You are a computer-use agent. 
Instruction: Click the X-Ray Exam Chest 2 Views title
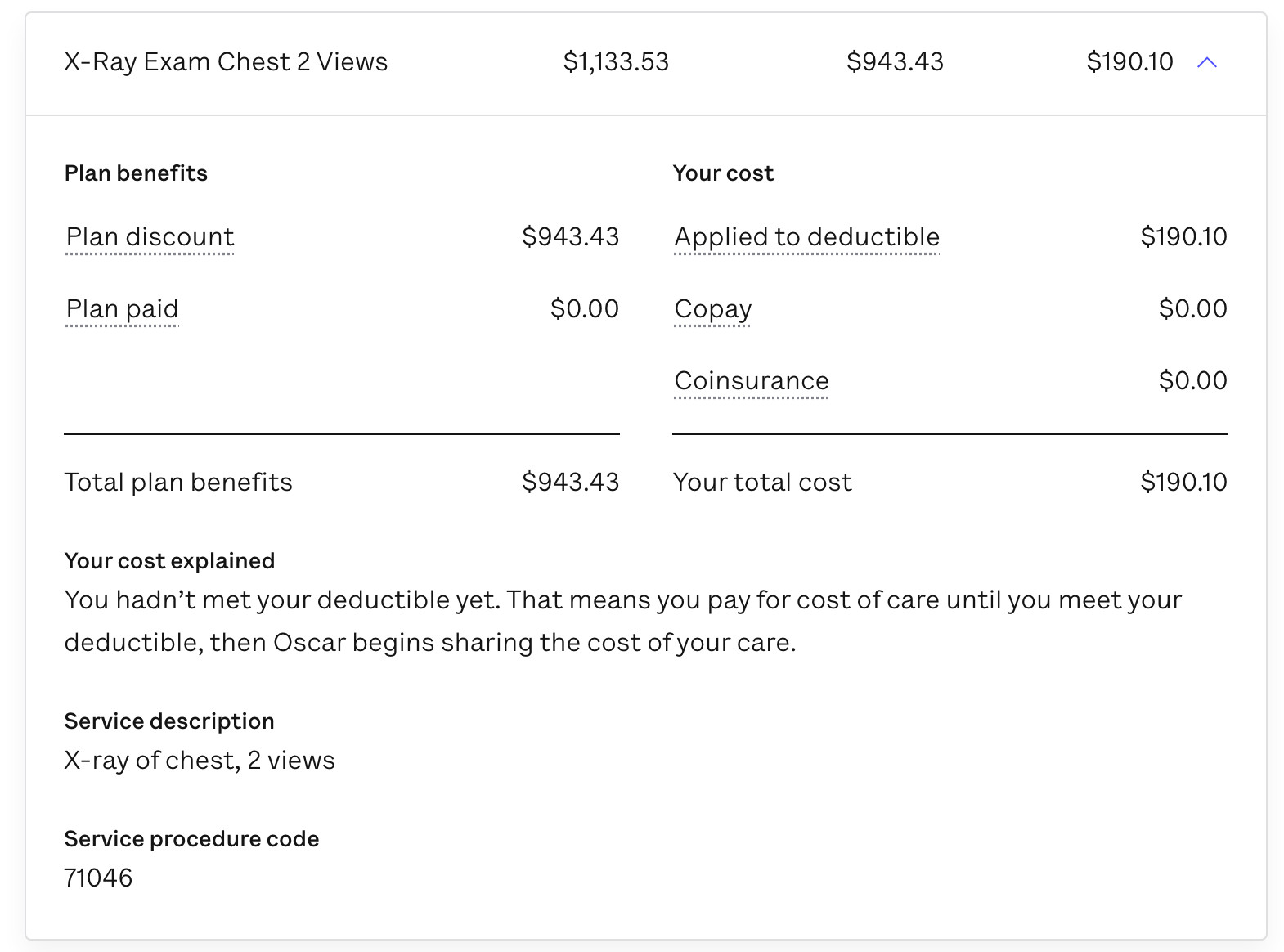click(226, 62)
